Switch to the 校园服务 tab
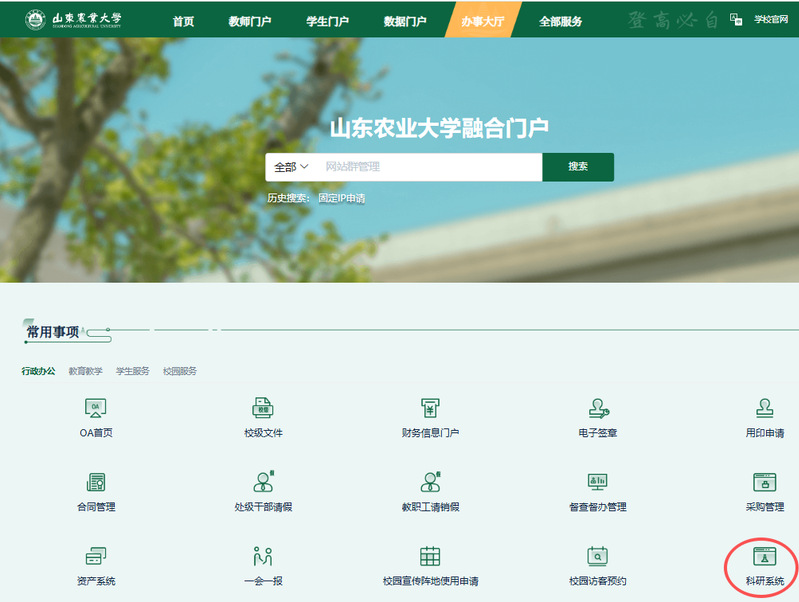799x602 pixels. tap(180, 371)
